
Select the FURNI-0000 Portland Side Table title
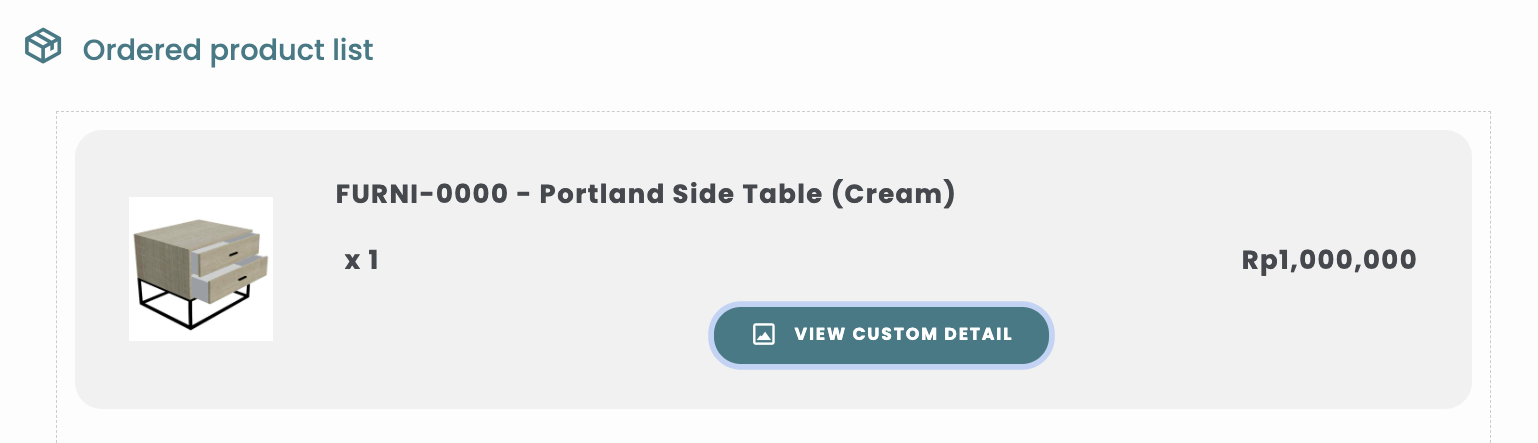(645, 194)
